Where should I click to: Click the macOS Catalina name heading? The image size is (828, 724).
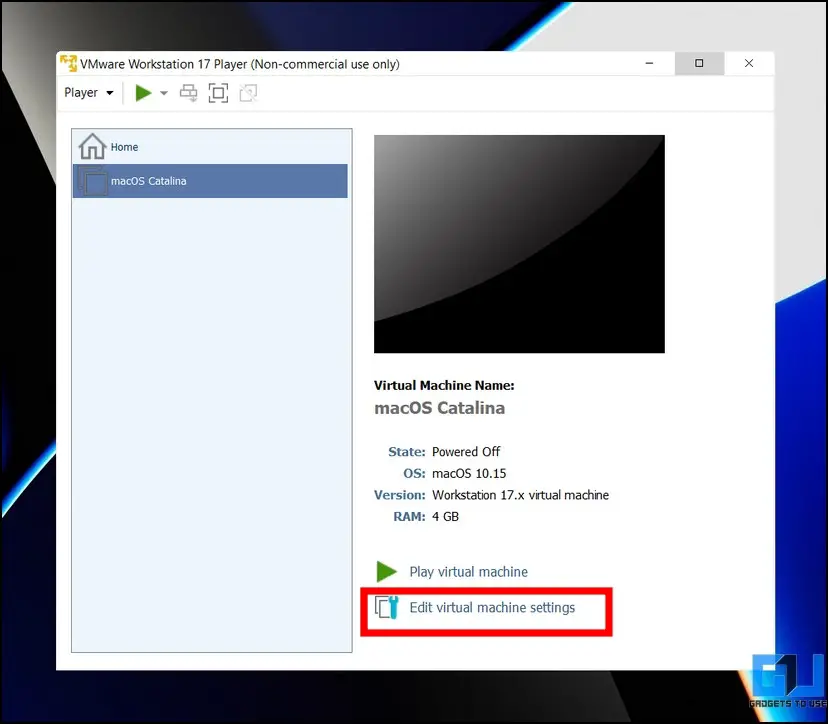[x=439, y=408]
